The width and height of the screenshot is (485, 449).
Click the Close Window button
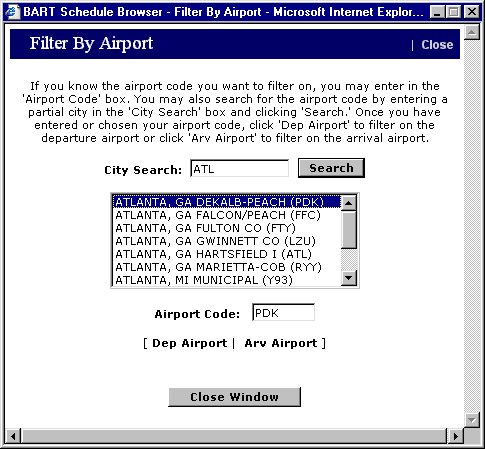point(234,397)
